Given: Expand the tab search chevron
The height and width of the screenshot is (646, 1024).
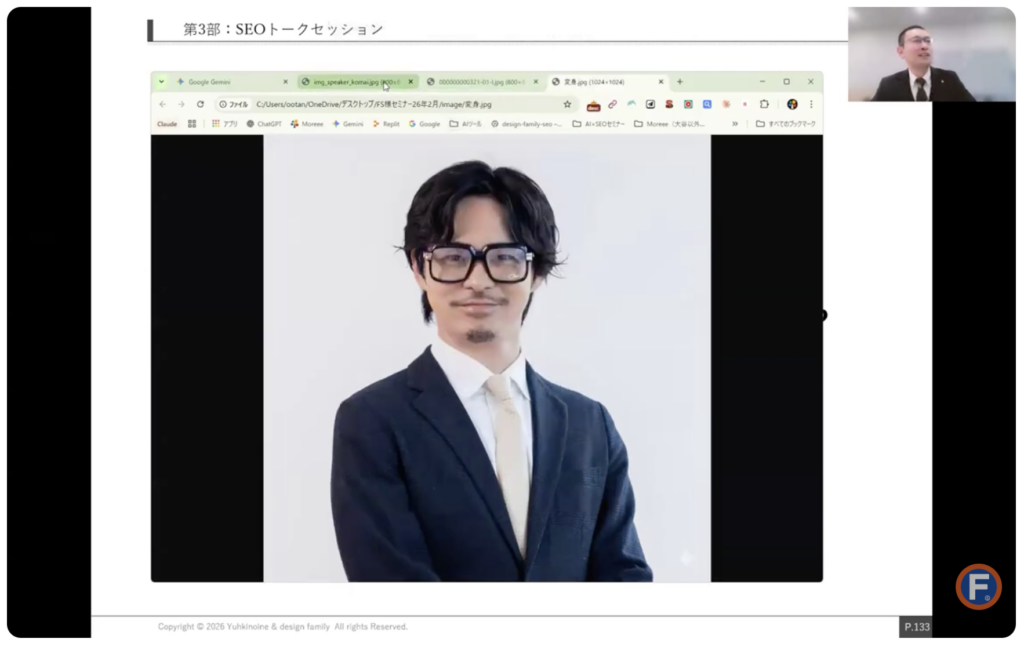Looking at the screenshot, I should click(162, 82).
